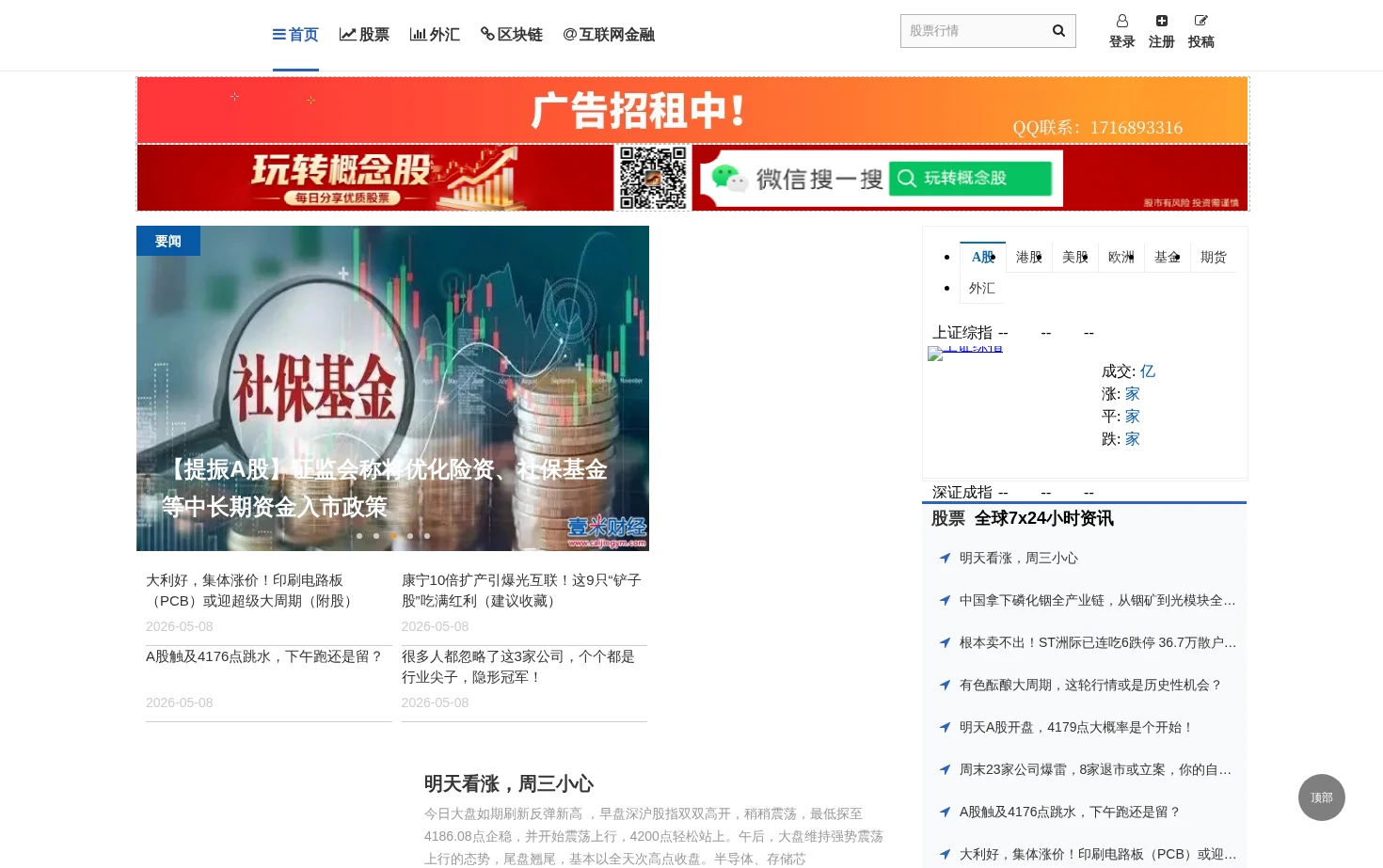Switch to the 期货 market tab
Screen dimensions: 1383x868
(x=1214, y=257)
